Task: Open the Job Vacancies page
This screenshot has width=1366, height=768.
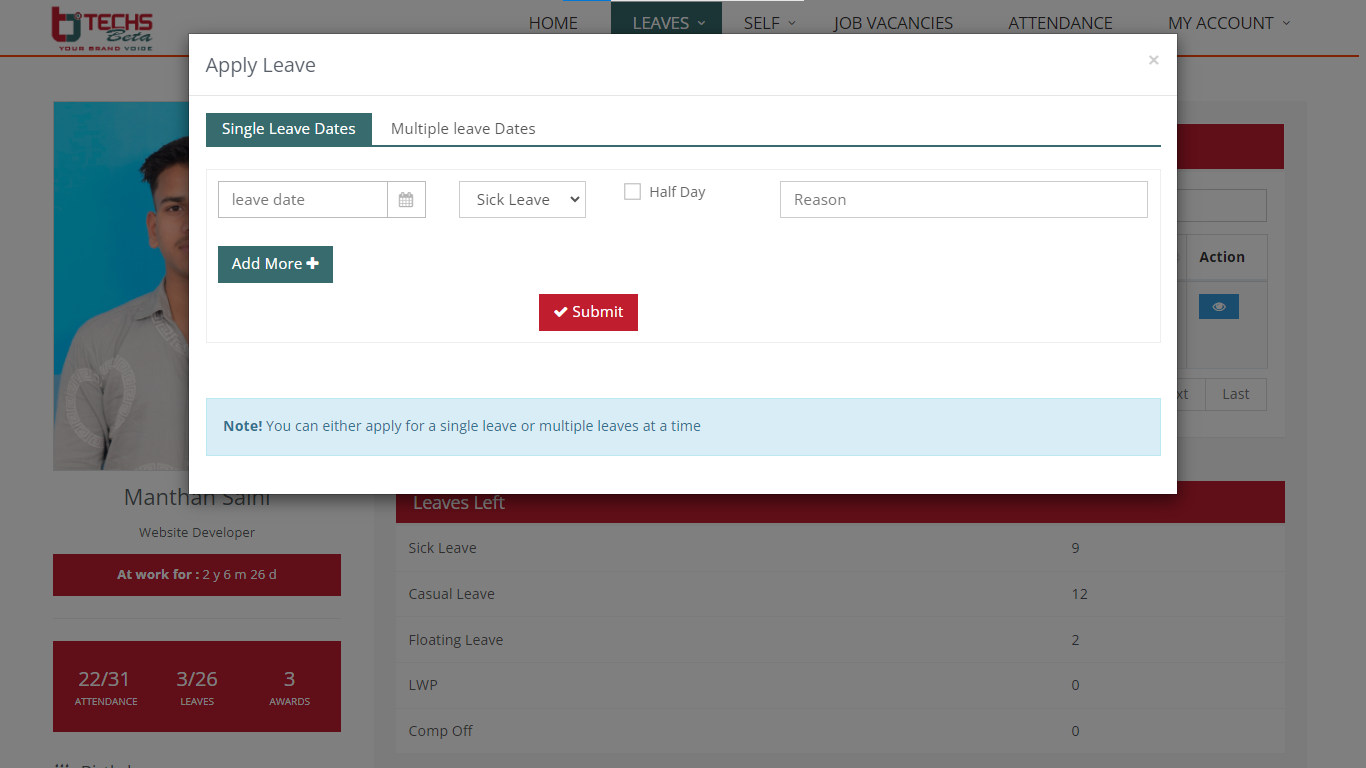Action: 893,22
